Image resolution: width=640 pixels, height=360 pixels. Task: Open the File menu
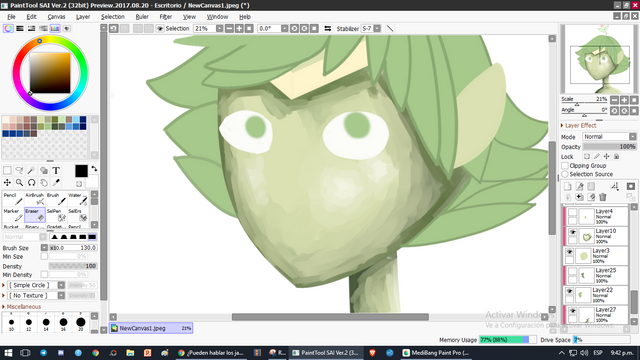[x=11, y=17]
